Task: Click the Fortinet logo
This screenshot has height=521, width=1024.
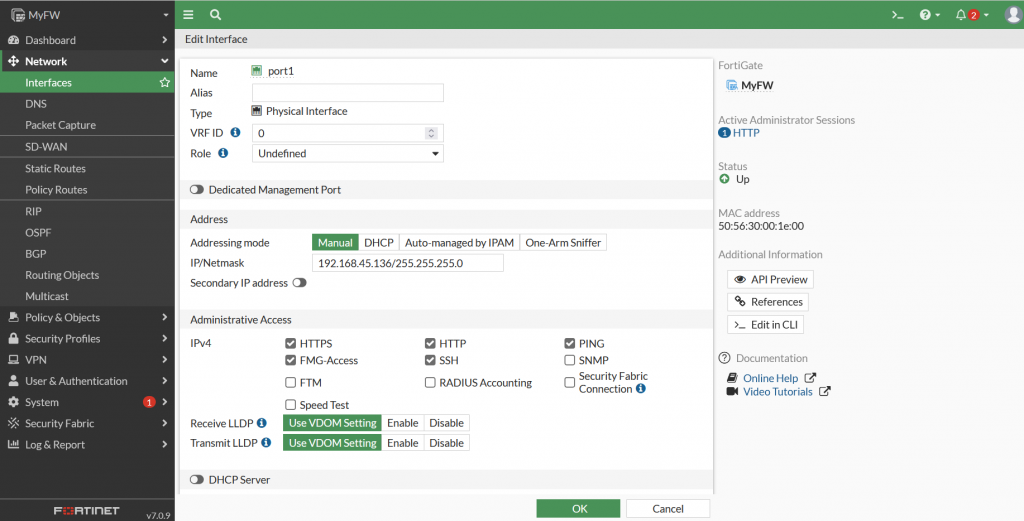Action: (87, 511)
